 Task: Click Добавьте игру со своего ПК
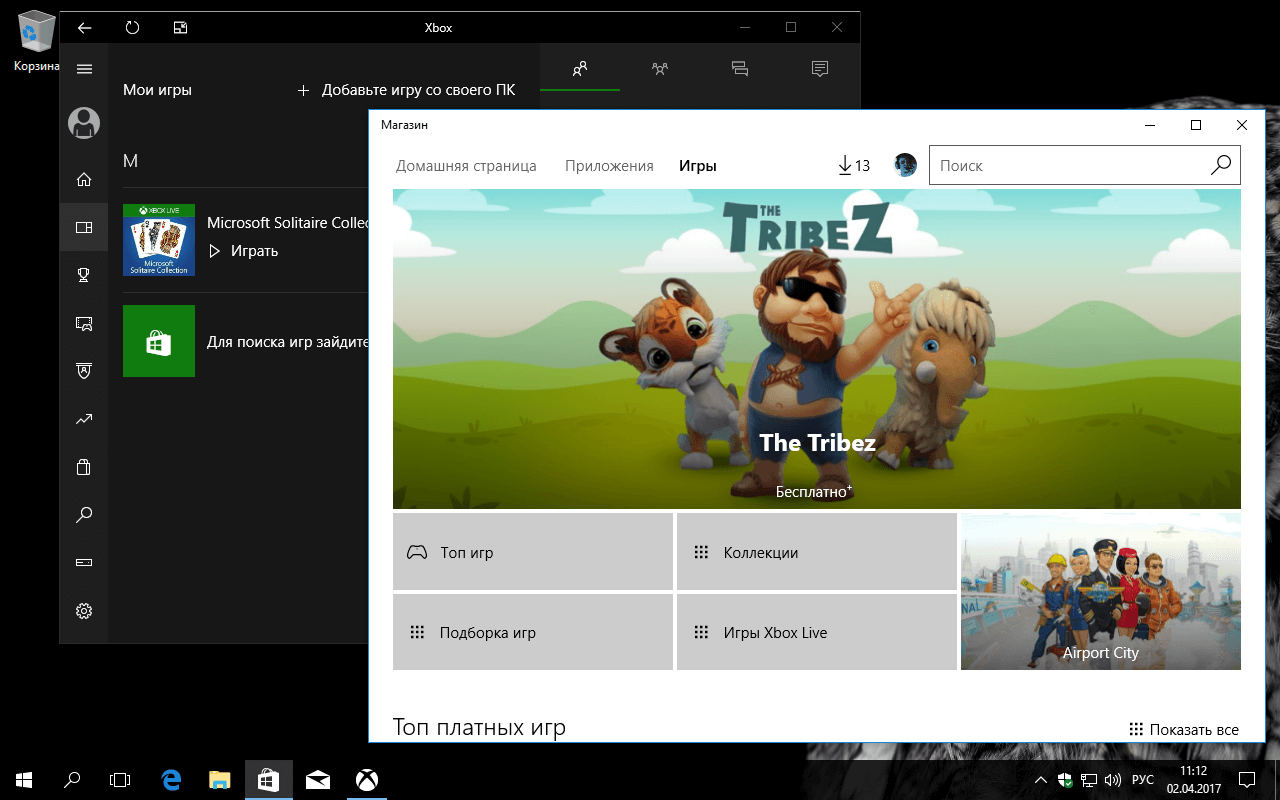pyautogui.click(x=418, y=90)
